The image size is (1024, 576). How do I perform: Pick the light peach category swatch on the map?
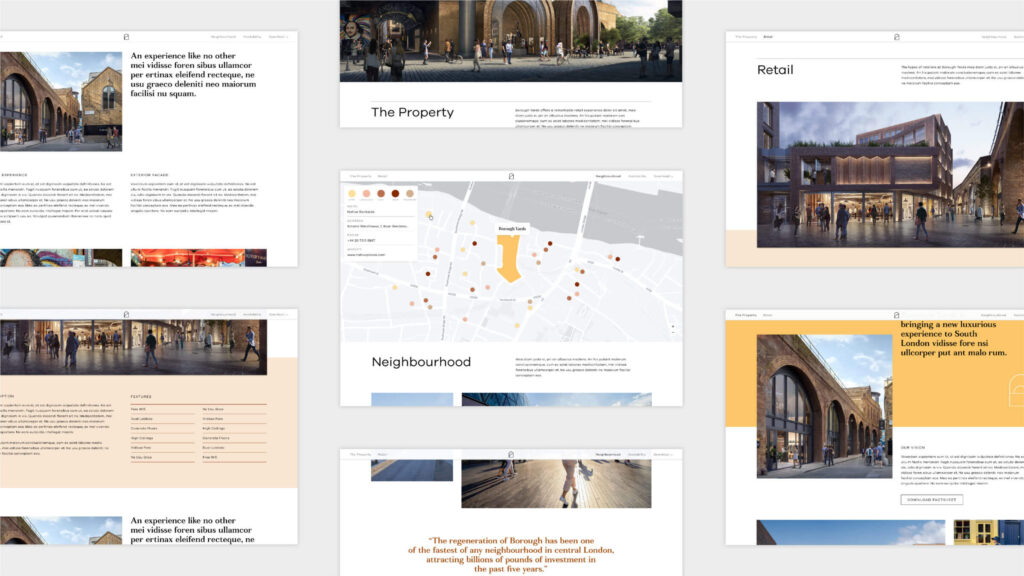coord(367,192)
